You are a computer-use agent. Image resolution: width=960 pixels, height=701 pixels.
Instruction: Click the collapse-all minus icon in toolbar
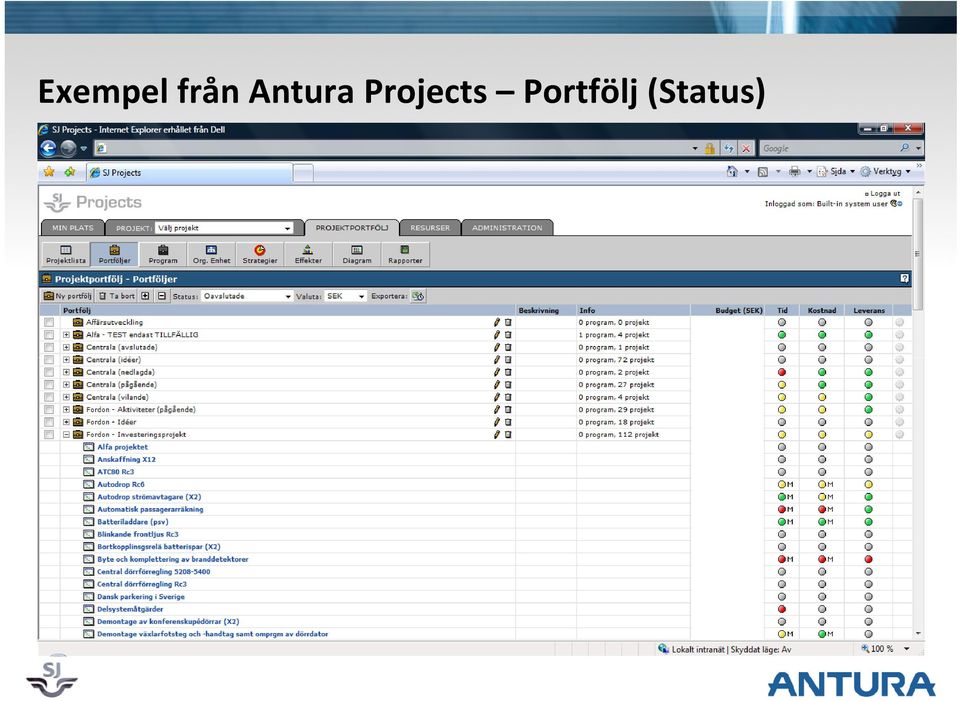tap(162, 296)
